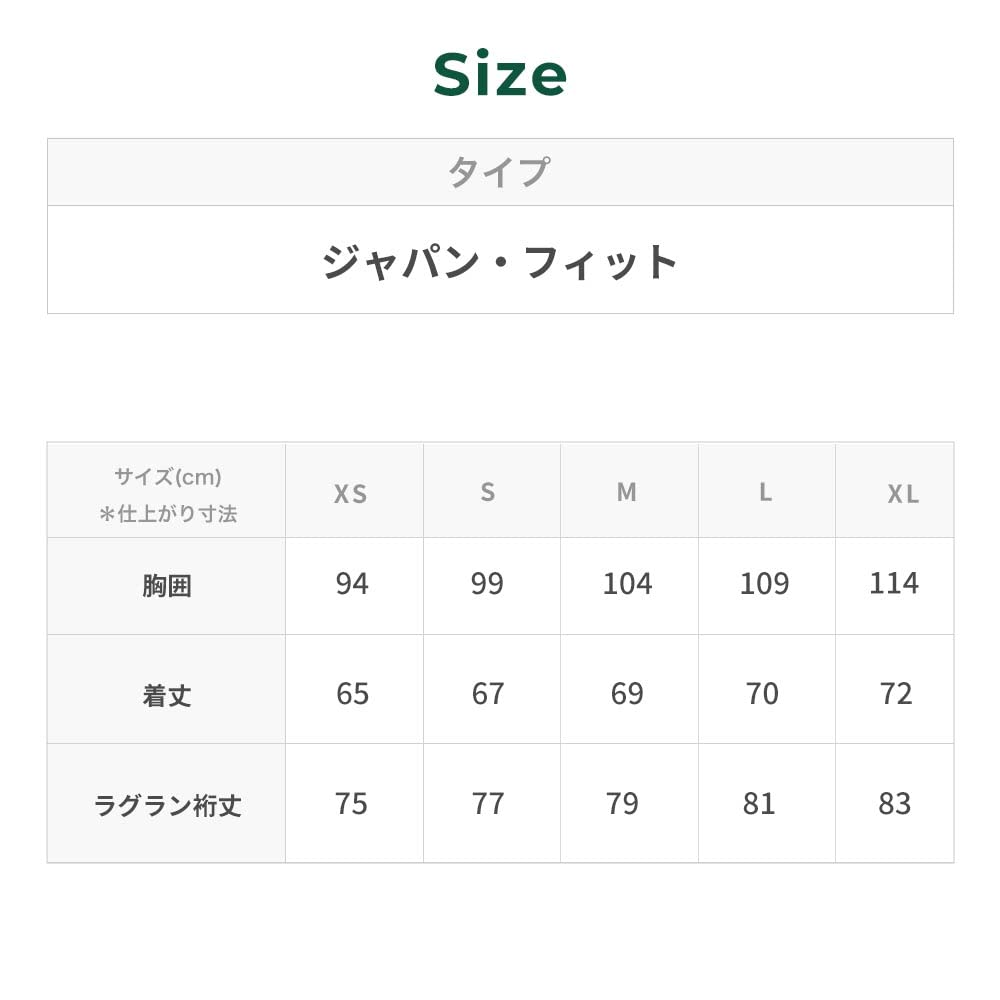Select the M column header

(x=627, y=492)
